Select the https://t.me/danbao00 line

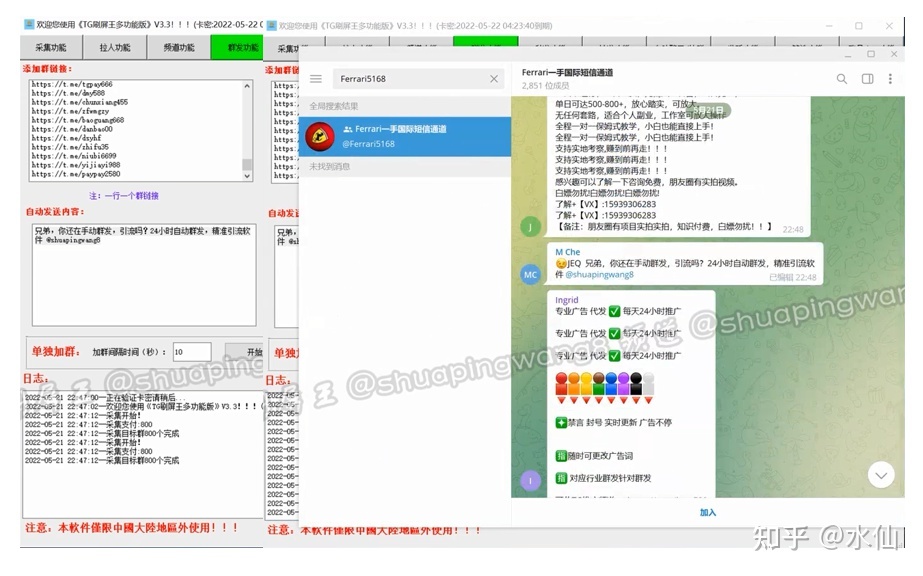coord(72,129)
